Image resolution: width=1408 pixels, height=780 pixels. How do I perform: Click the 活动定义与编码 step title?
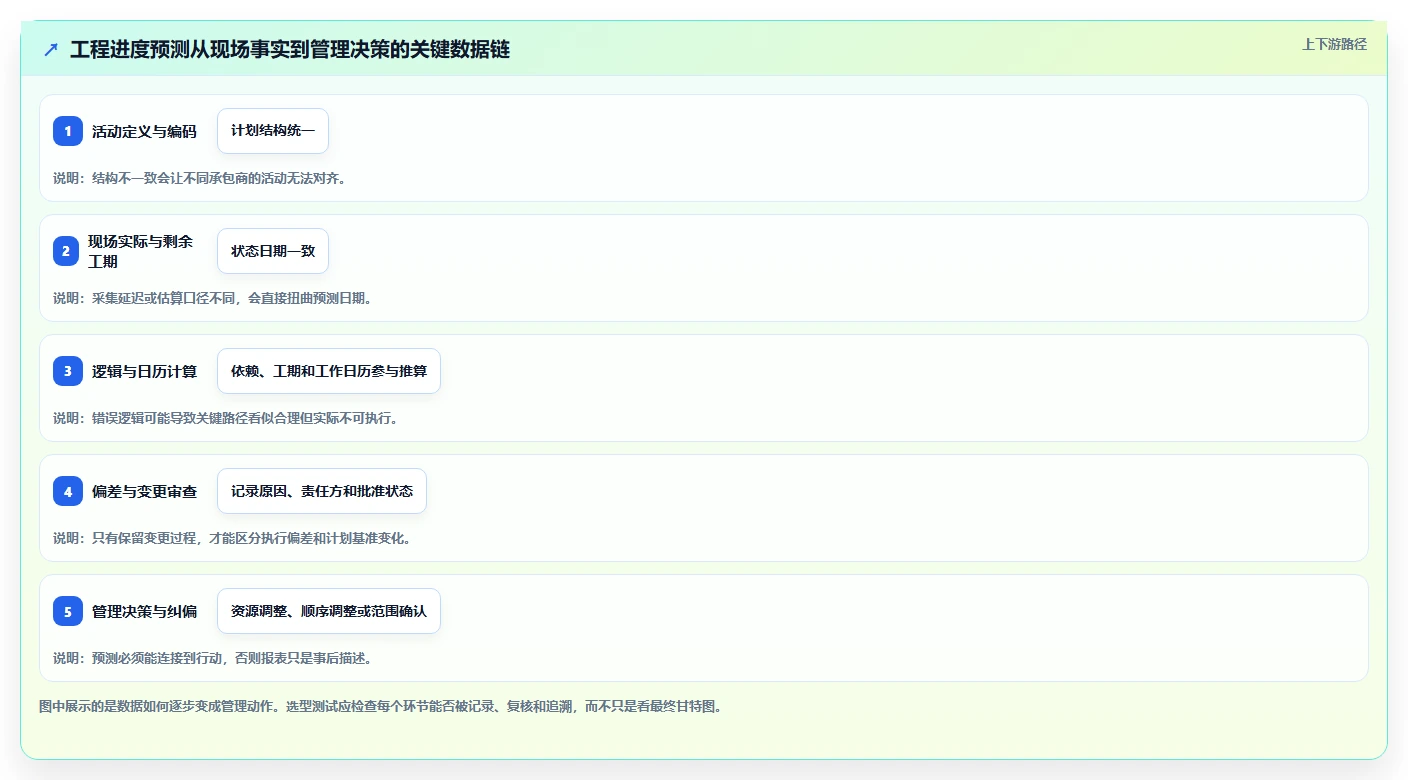pos(144,131)
